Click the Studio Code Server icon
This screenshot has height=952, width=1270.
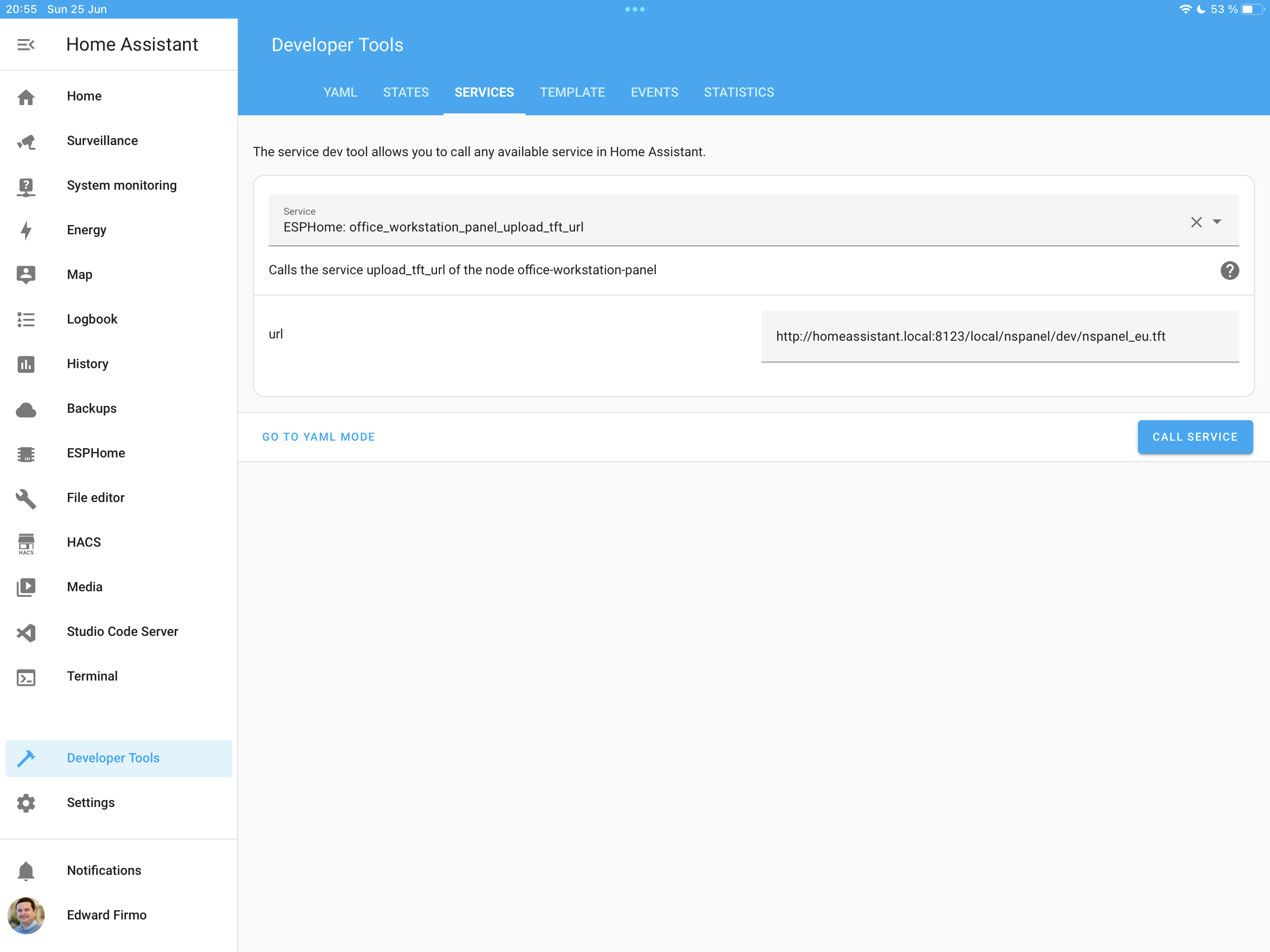click(26, 633)
